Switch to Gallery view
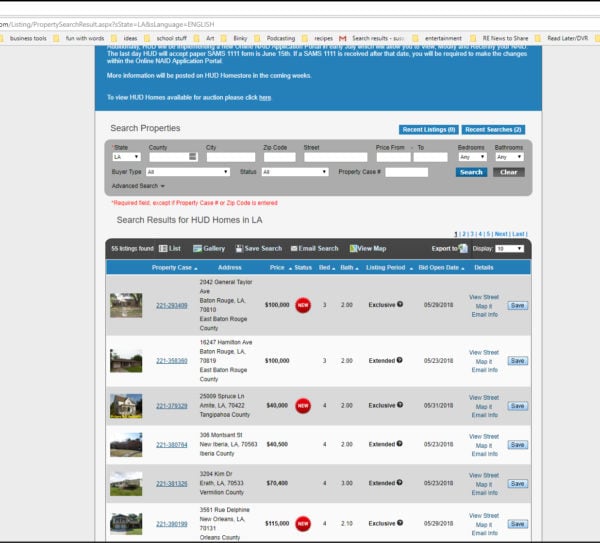Image resolution: width=600 pixels, height=543 pixels. point(209,248)
